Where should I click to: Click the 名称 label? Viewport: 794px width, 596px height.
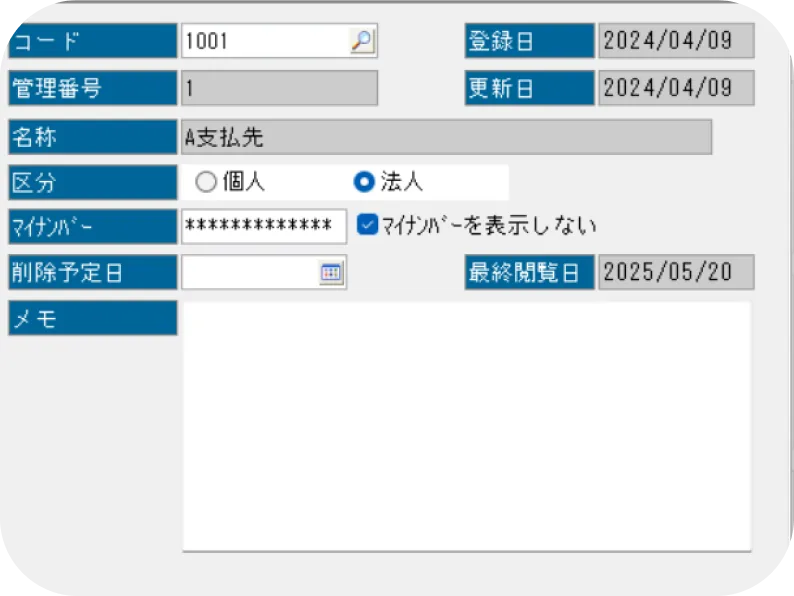click(92, 137)
